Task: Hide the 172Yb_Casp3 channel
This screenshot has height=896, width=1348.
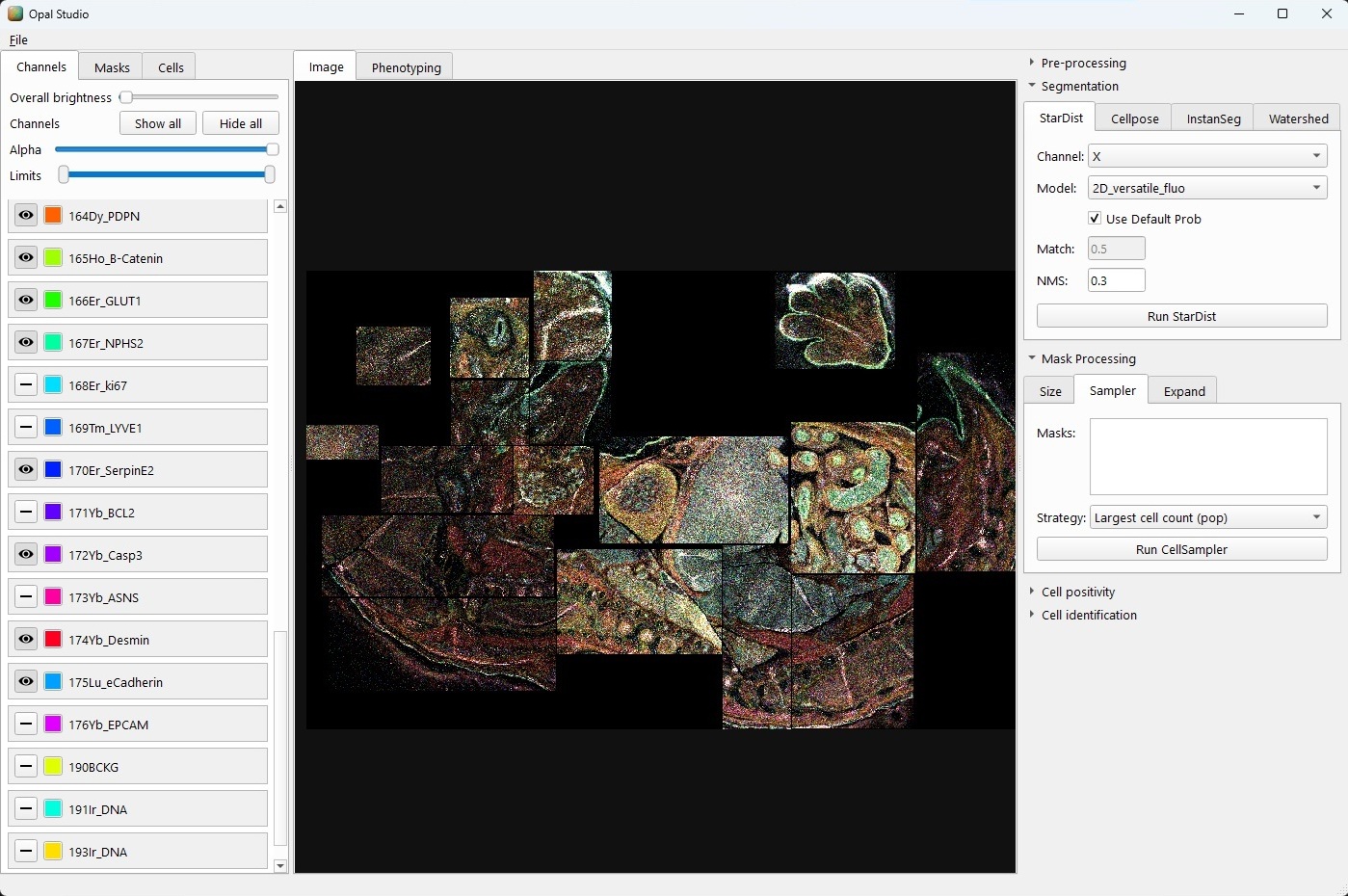Action: click(26, 555)
